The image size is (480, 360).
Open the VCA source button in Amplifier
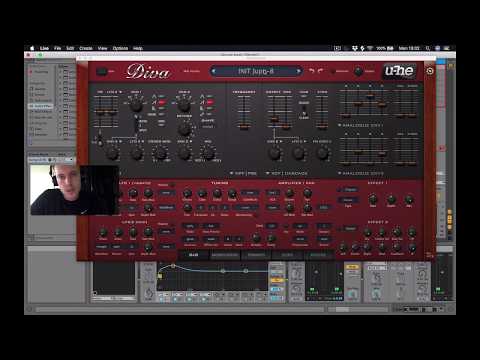(x=272, y=193)
